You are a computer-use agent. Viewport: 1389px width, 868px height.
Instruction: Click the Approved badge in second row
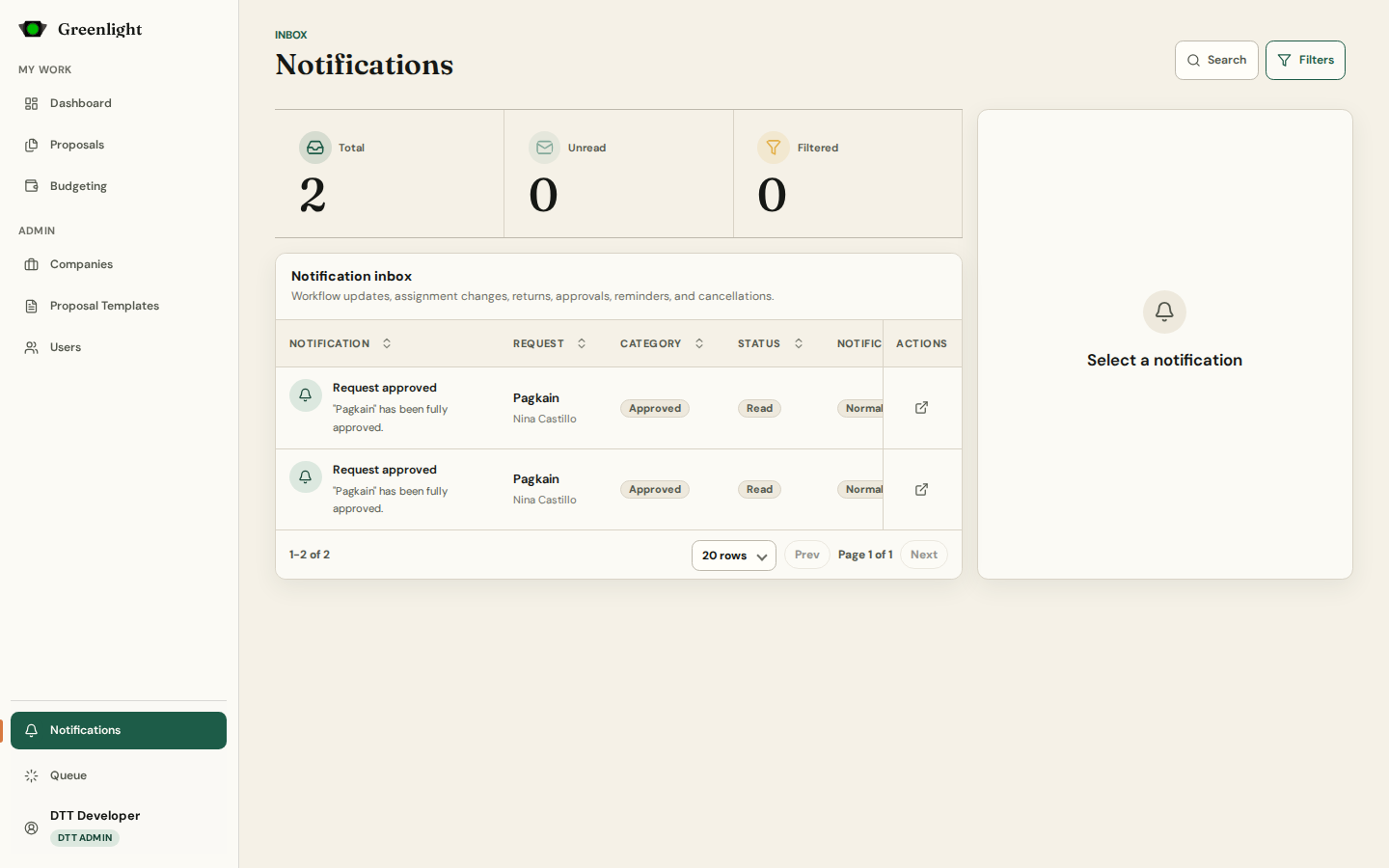(x=655, y=489)
